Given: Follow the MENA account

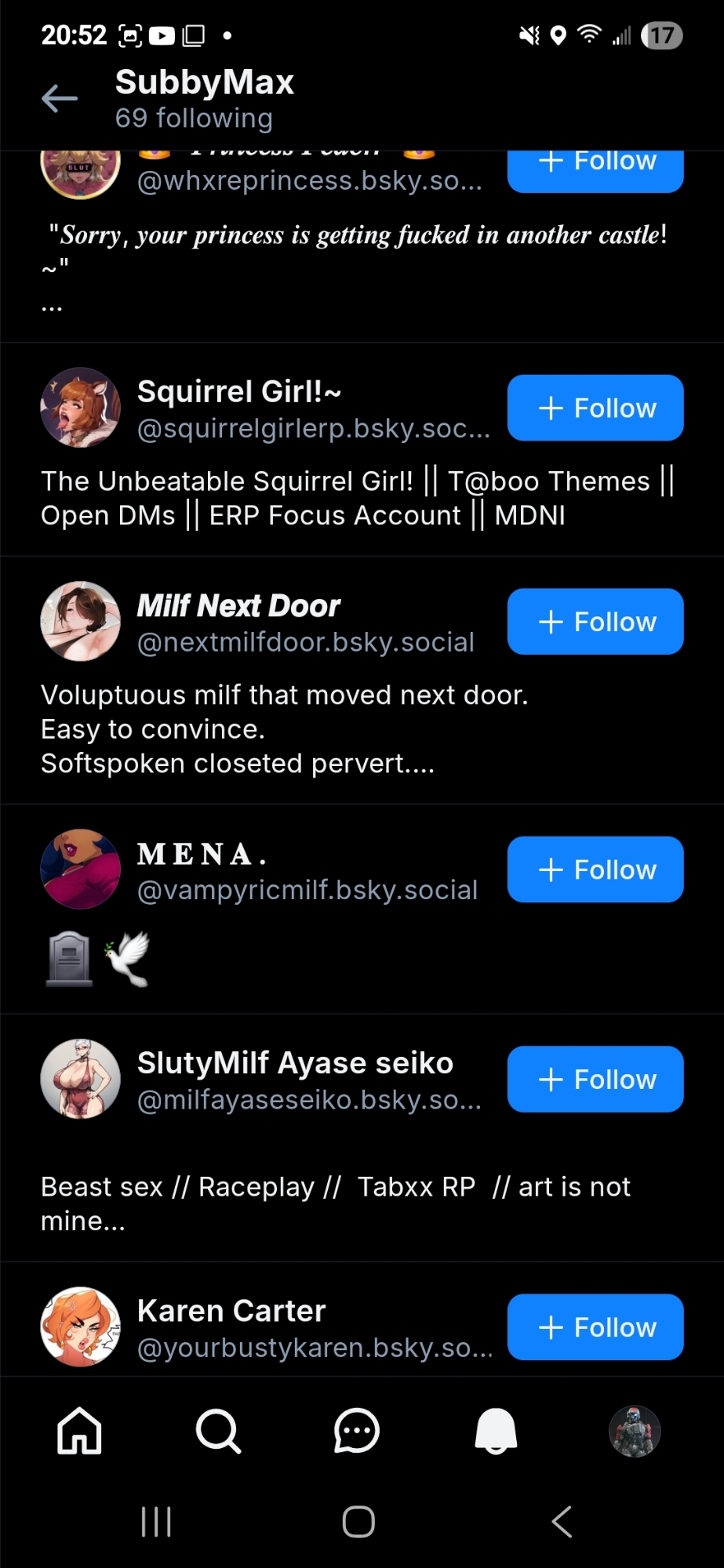Looking at the screenshot, I should coord(595,869).
